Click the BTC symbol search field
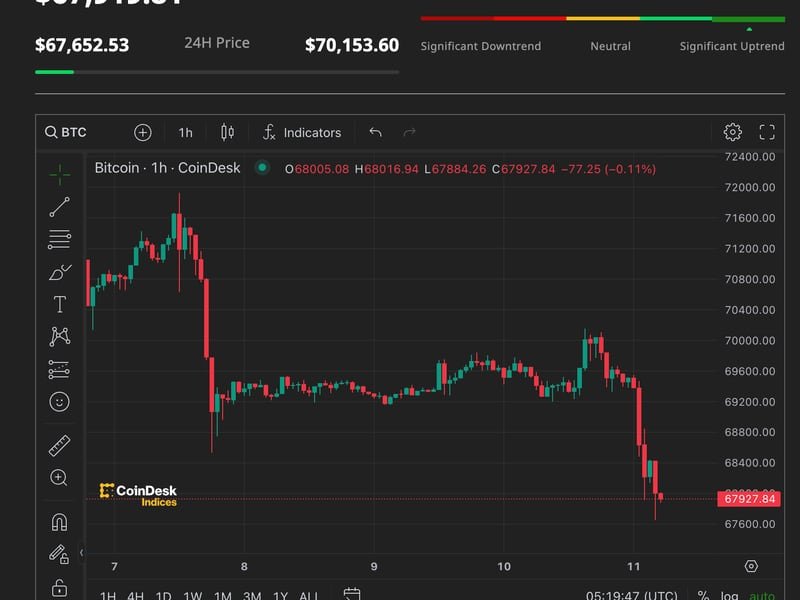This screenshot has height=600, width=800. click(66, 132)
